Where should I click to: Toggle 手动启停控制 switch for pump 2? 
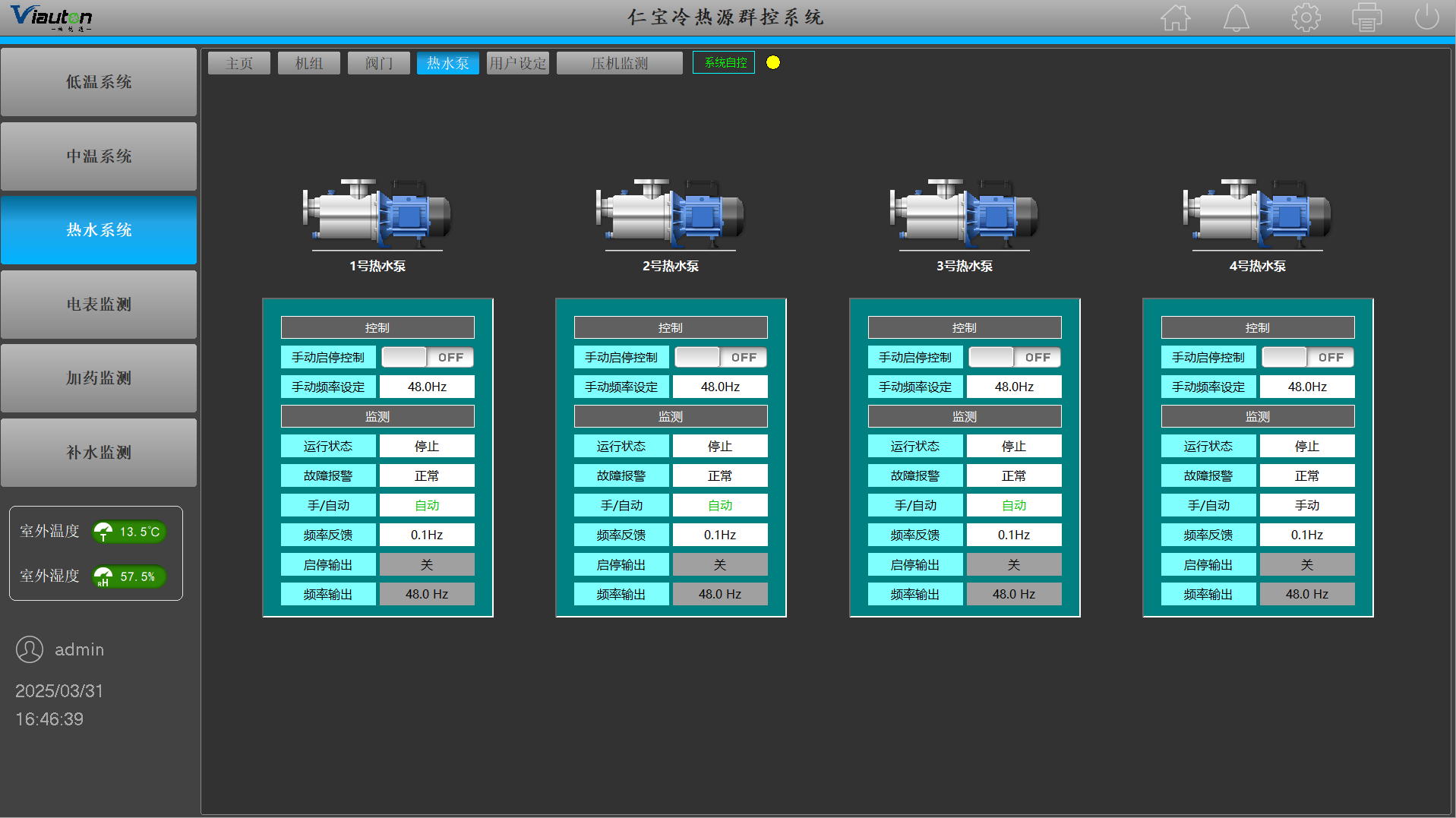[721, 357]
